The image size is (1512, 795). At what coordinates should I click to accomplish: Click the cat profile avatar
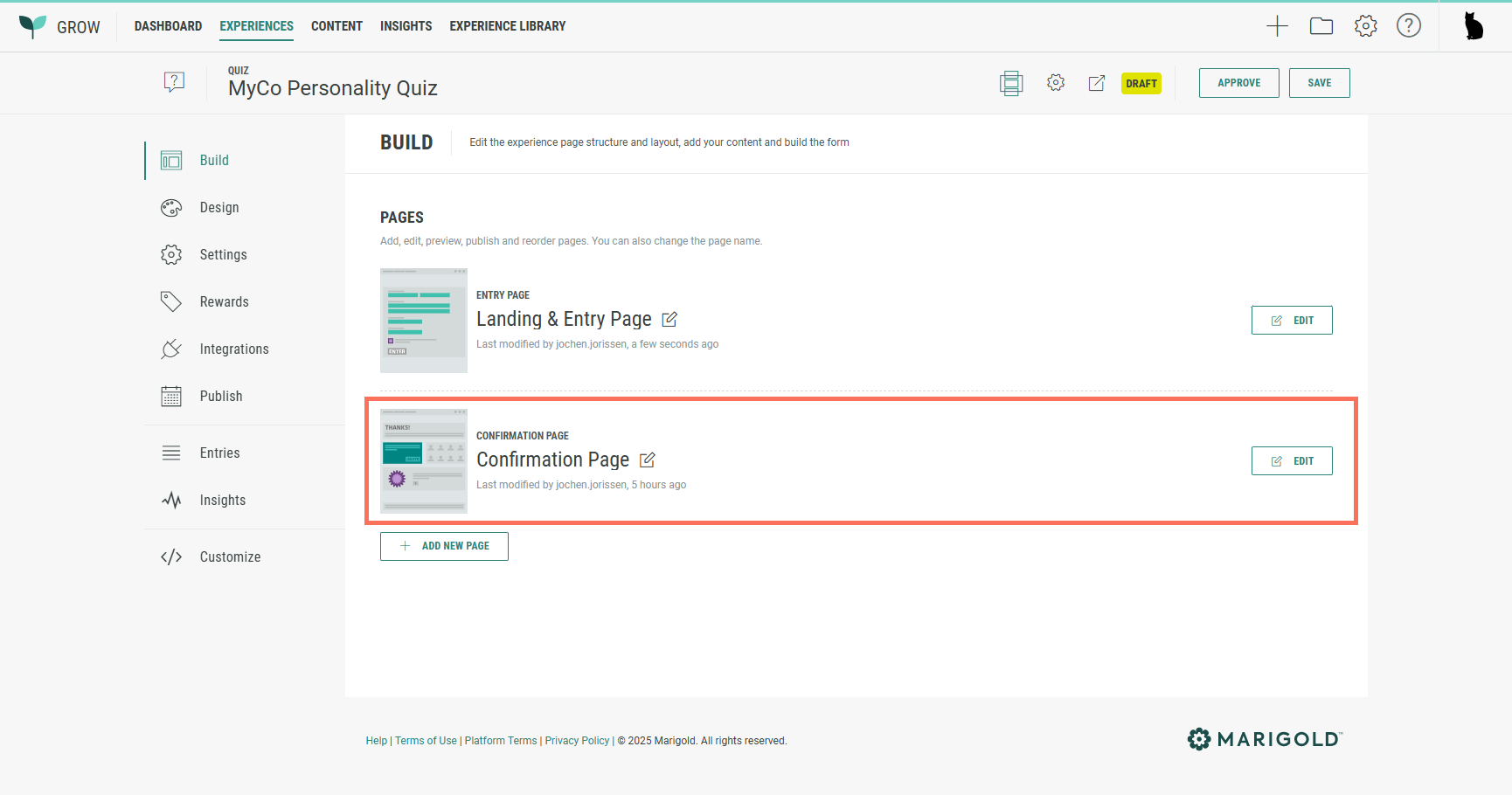1474,26
